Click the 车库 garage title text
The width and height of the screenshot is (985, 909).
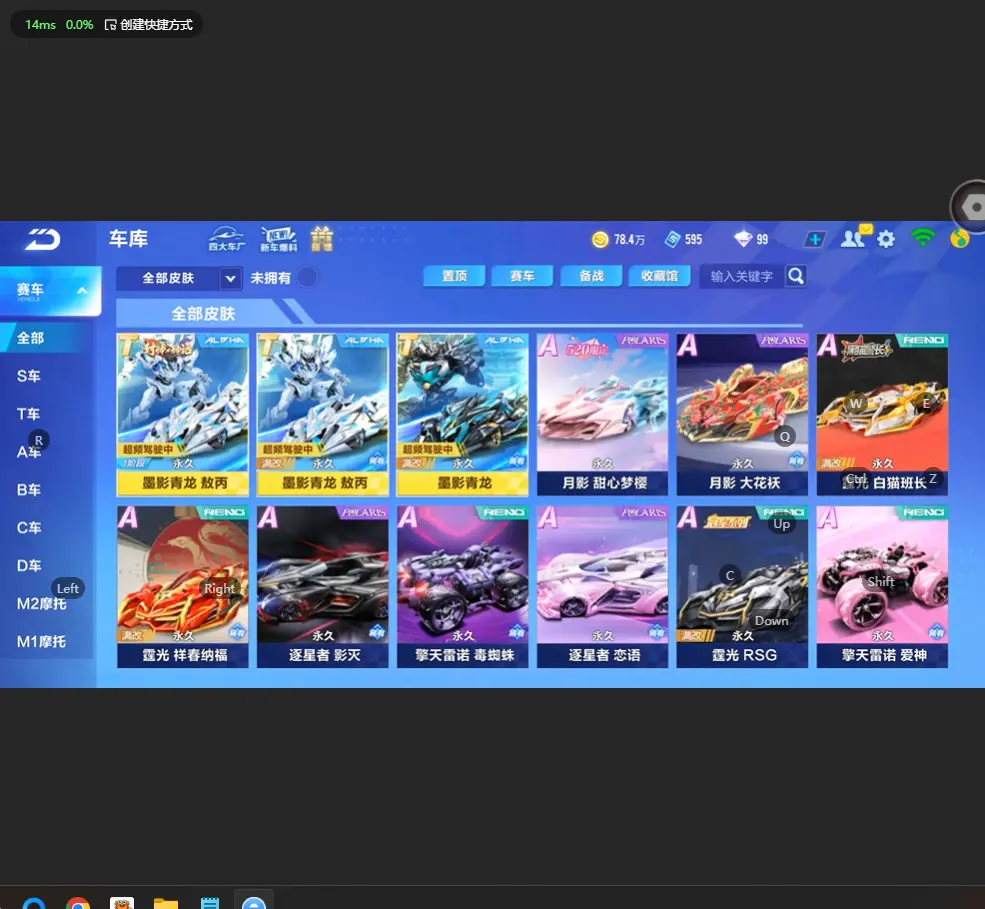(129, 239)
